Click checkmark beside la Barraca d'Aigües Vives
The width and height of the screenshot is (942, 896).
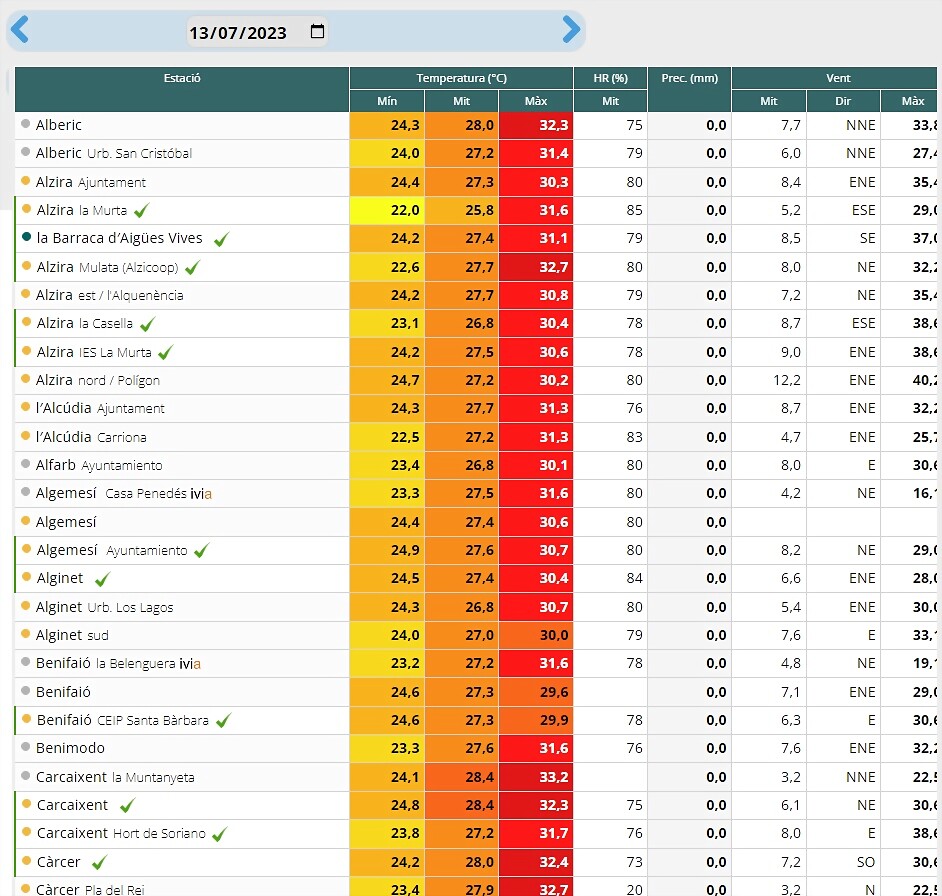click(x=222, y=239)
